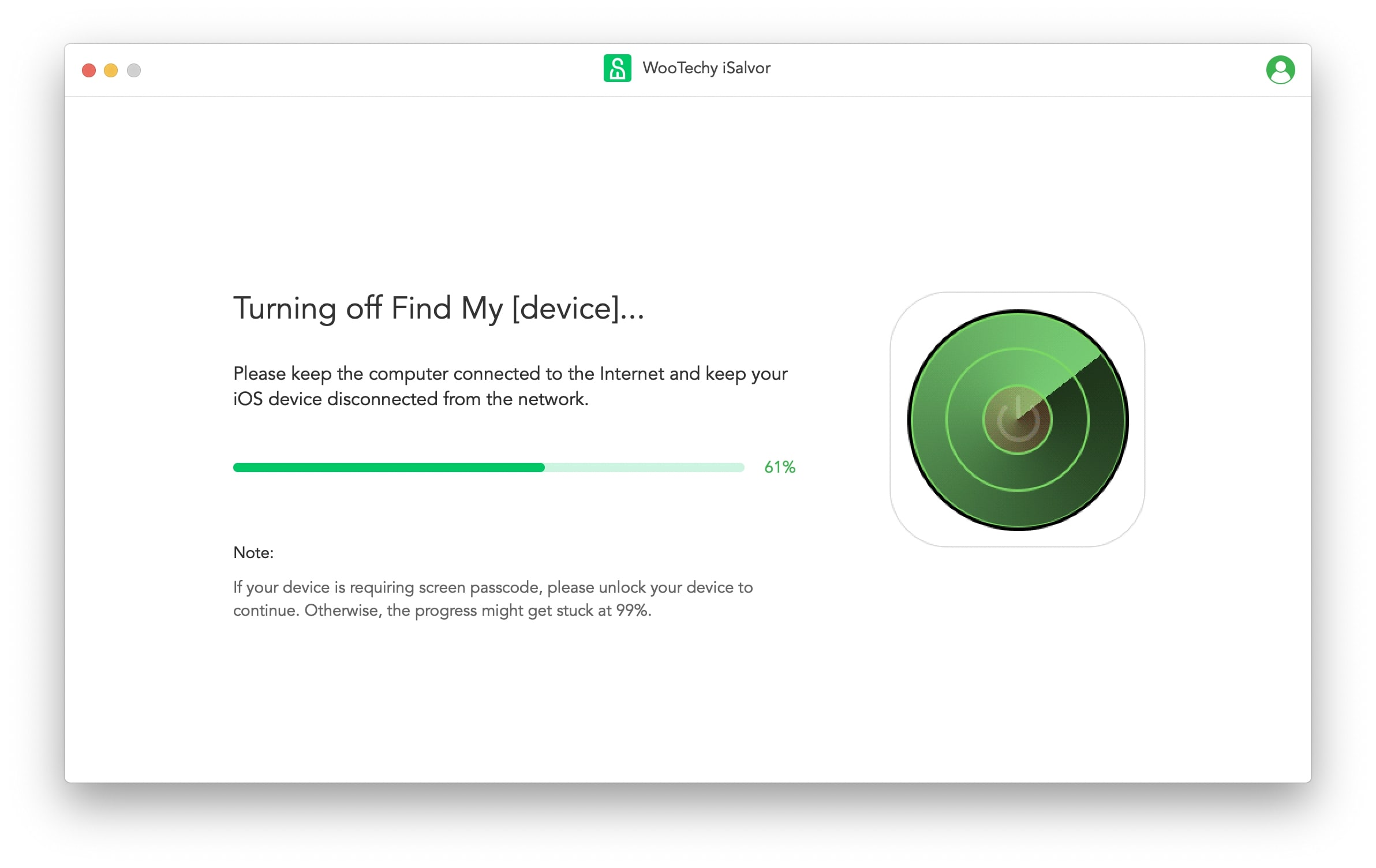1376x868 pixels.
Task: Click the "Turning off Find My [device]..." heading
Action: (x=438, y=308)
